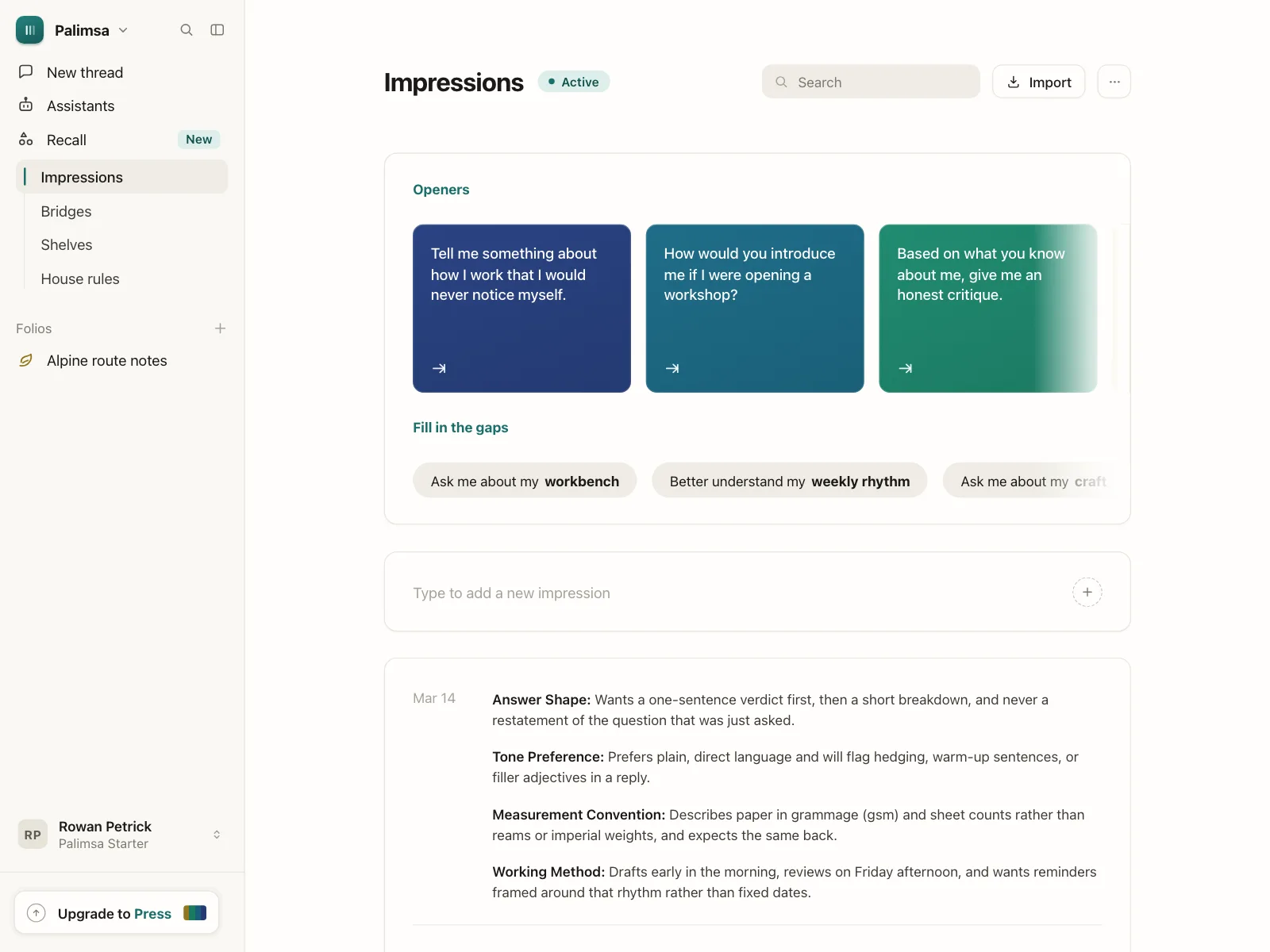Click the arrow on the workshop opener card
Viewport: 1270px width, 952px height.
pyautogui.click(x=672, y=368)
